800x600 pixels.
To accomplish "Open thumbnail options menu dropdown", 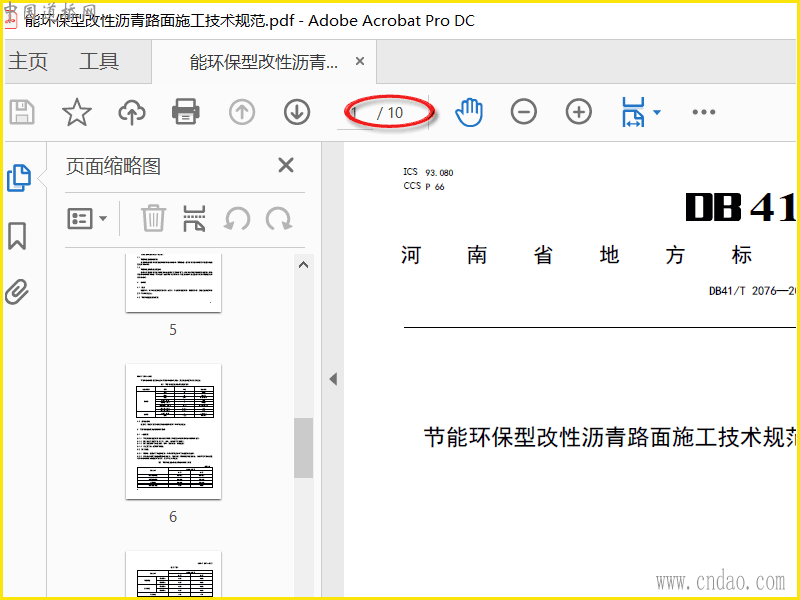I will click(x=87, y=219).
